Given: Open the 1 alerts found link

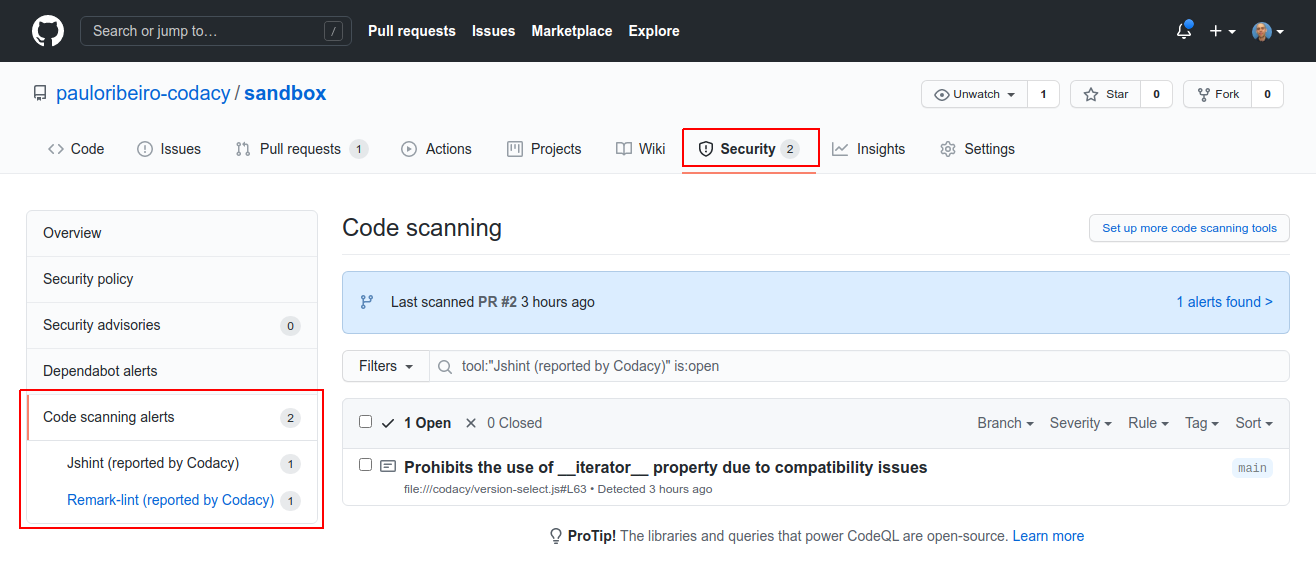Looking at the screenshot, I should click(1224, 302).
